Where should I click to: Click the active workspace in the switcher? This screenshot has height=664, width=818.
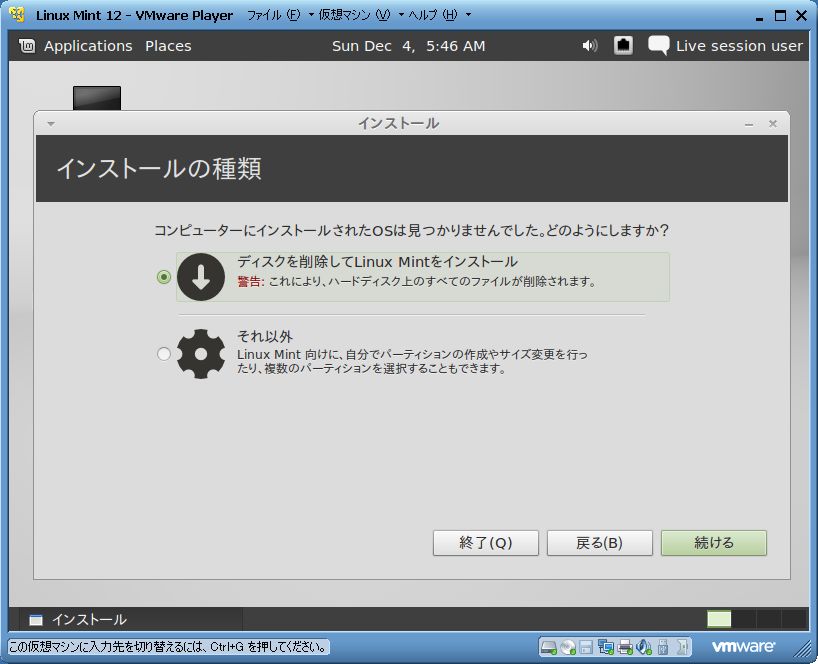coord(719,620)
